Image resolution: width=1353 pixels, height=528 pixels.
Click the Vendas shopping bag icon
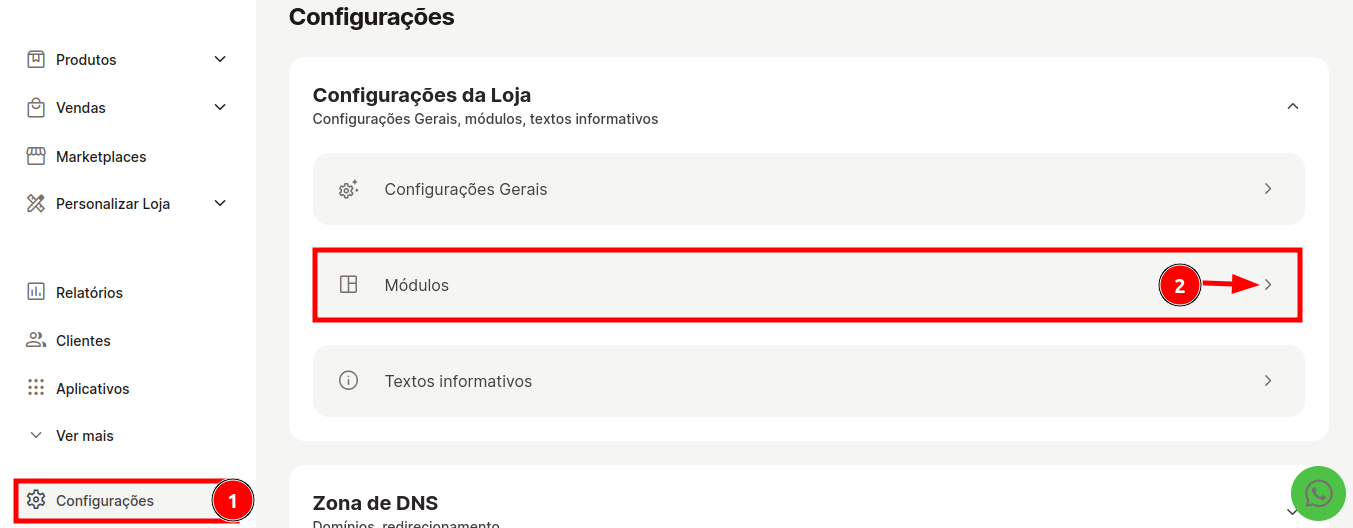(x=36, y=107)
